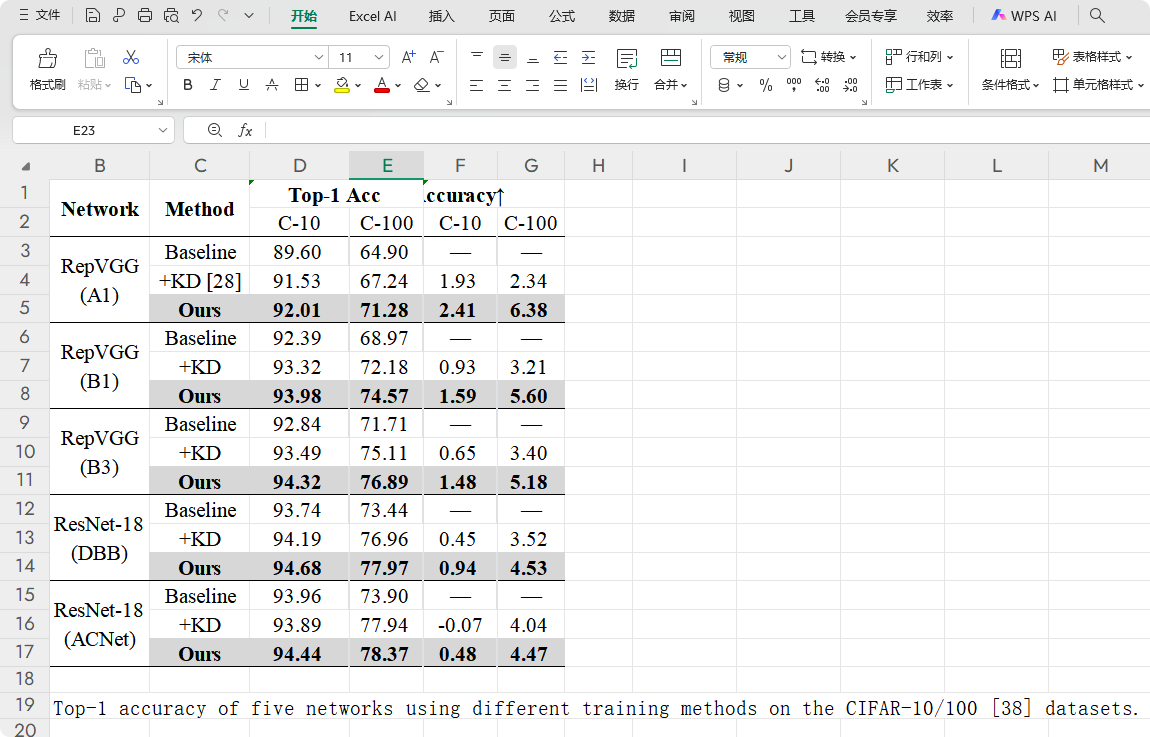
Task: Toggle Italic formatting
Action: [x=216, y=85]
